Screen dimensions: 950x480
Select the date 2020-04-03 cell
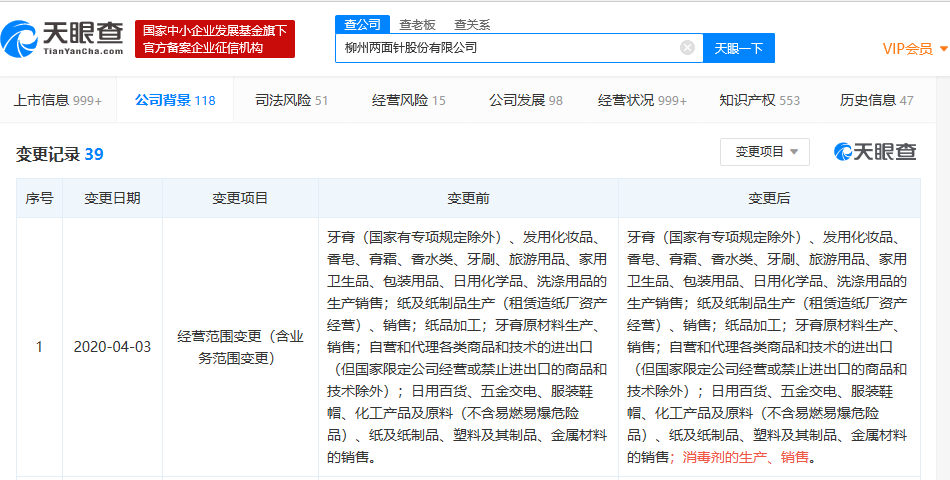112,347
